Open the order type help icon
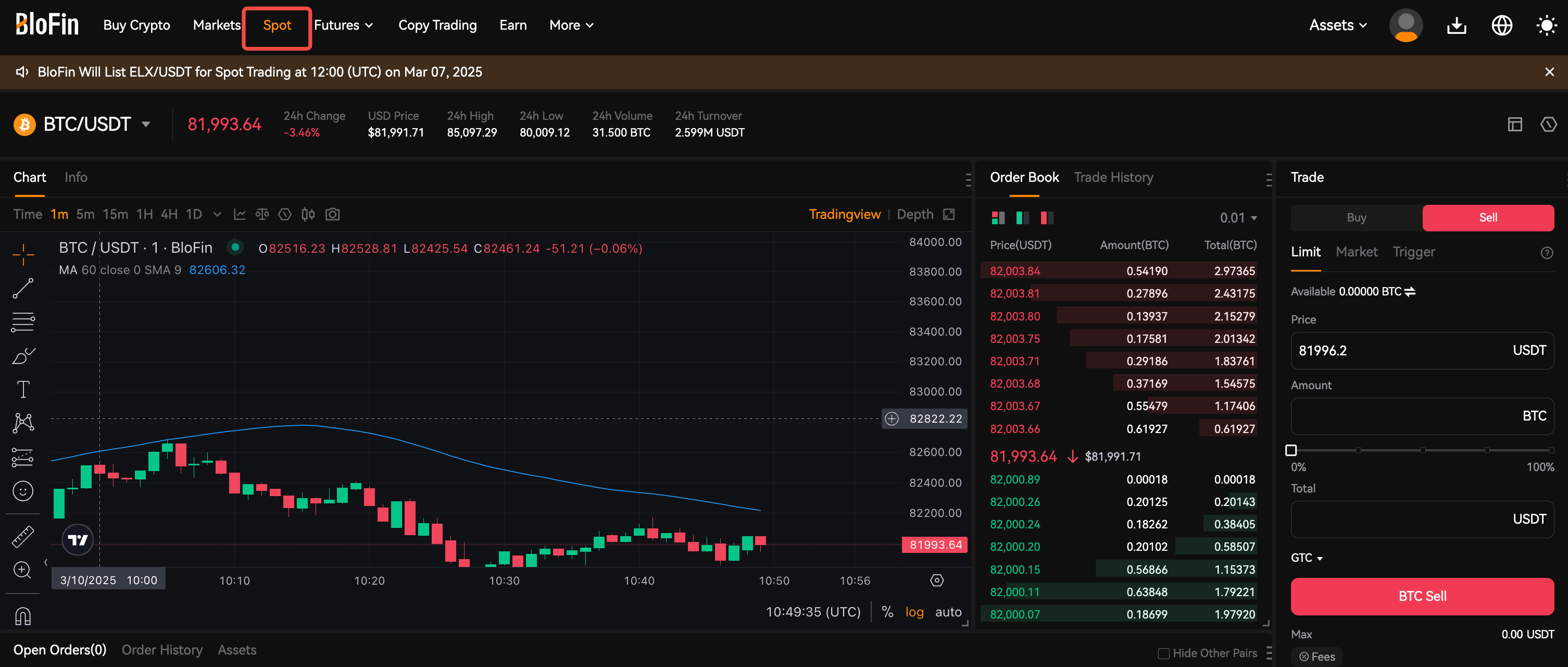The height and width of the screenshot is (667, 1568). [x=1547, y=253]
